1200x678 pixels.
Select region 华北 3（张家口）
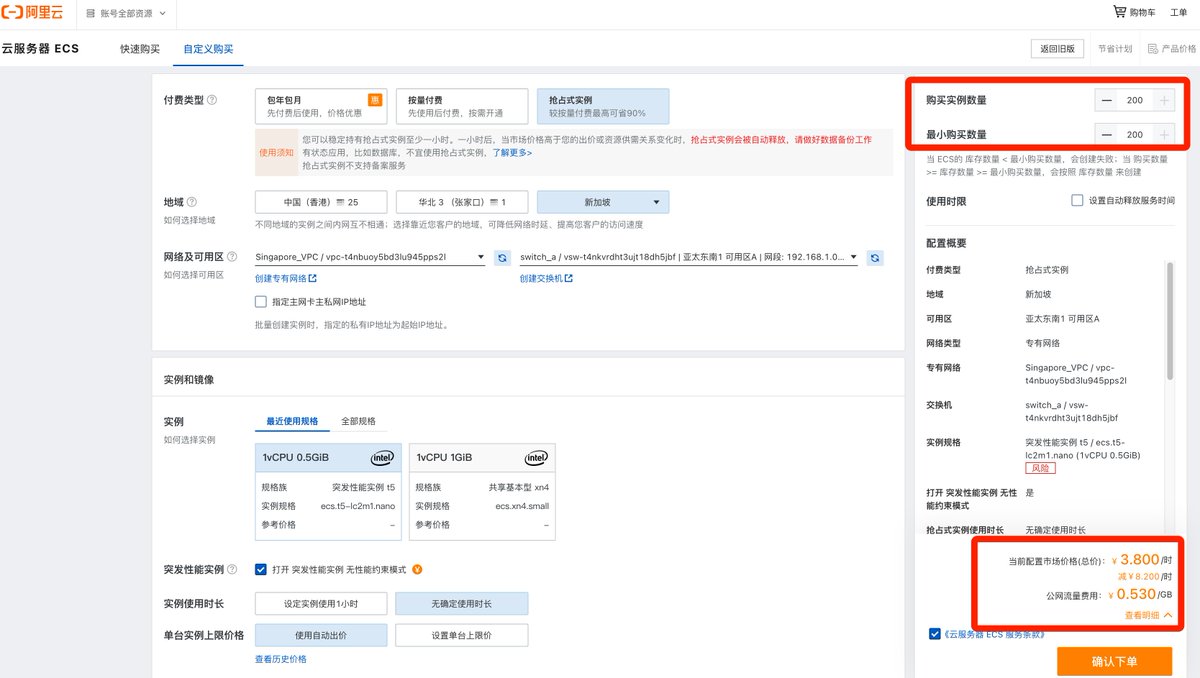tap(461, 202)
